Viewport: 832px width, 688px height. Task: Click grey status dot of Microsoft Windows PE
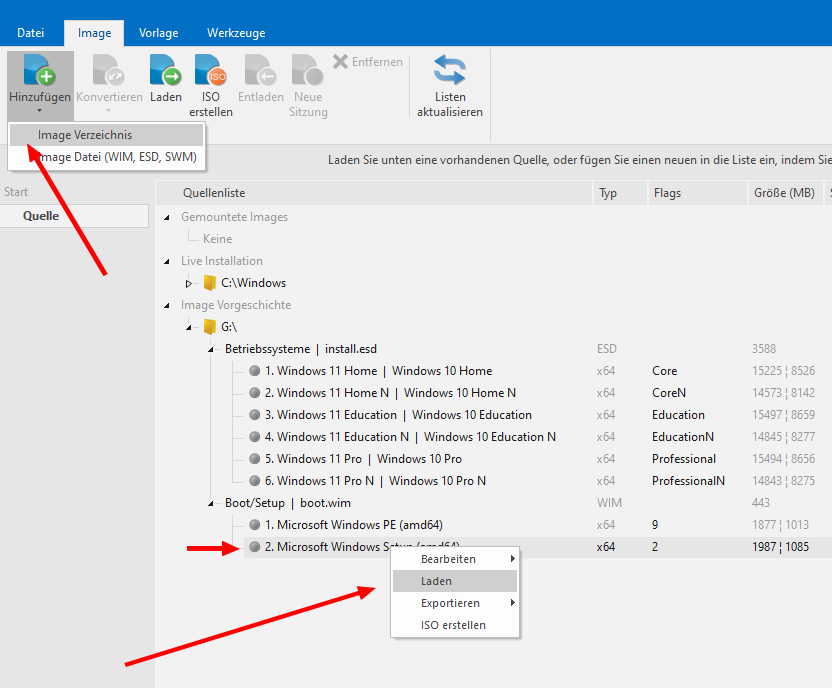[255, 525]
